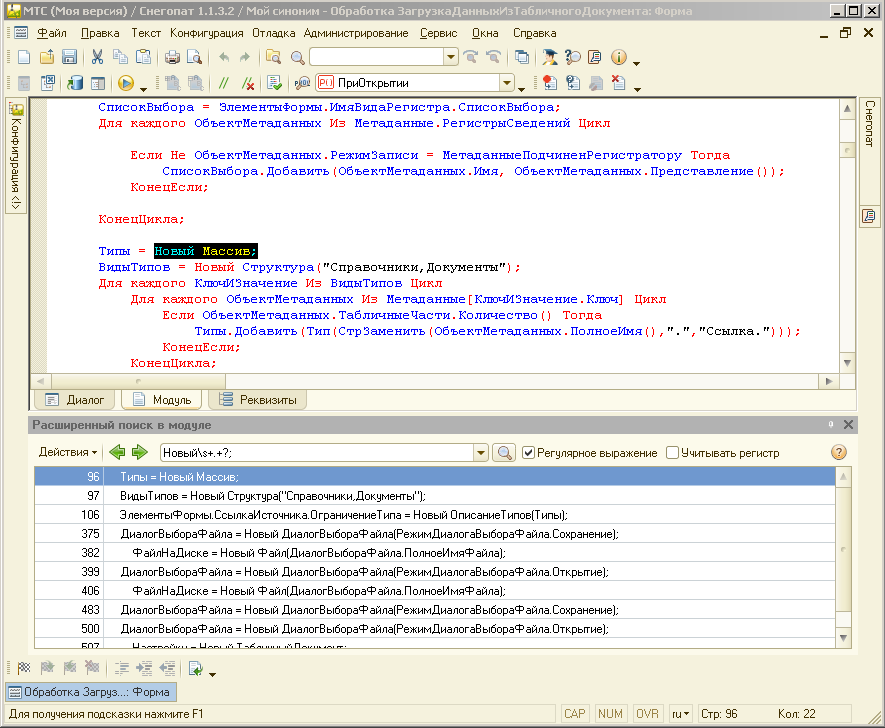Run search with magnifier button in search panel
Viewport: 885px width, 728px height.
pyautogui.click(x=505, y=453)
